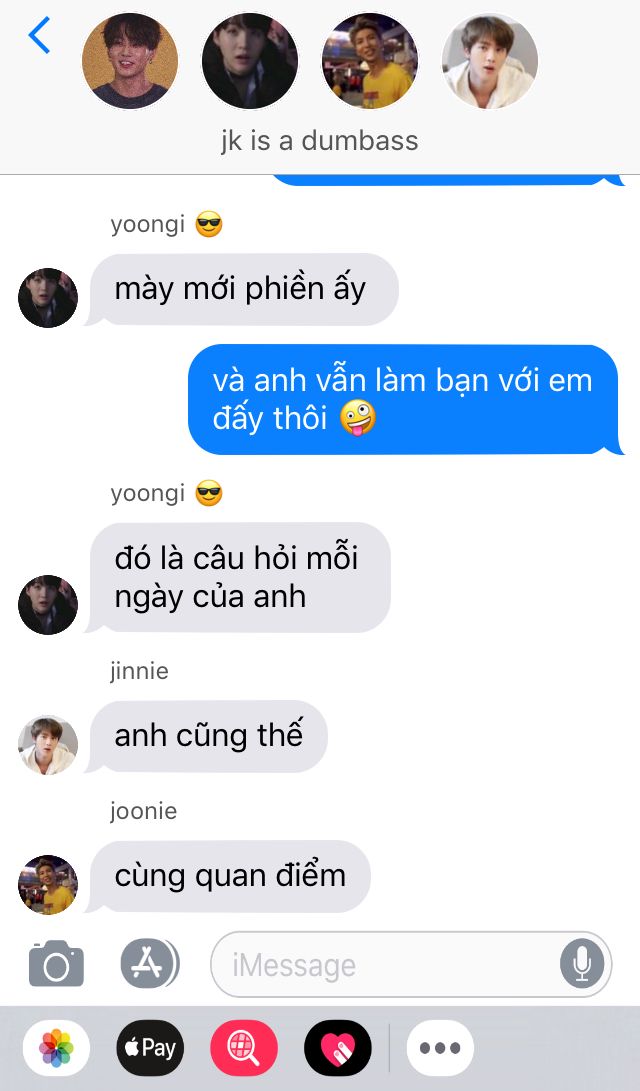Tap the "anh cũng thế" bubble

point(207,736)
